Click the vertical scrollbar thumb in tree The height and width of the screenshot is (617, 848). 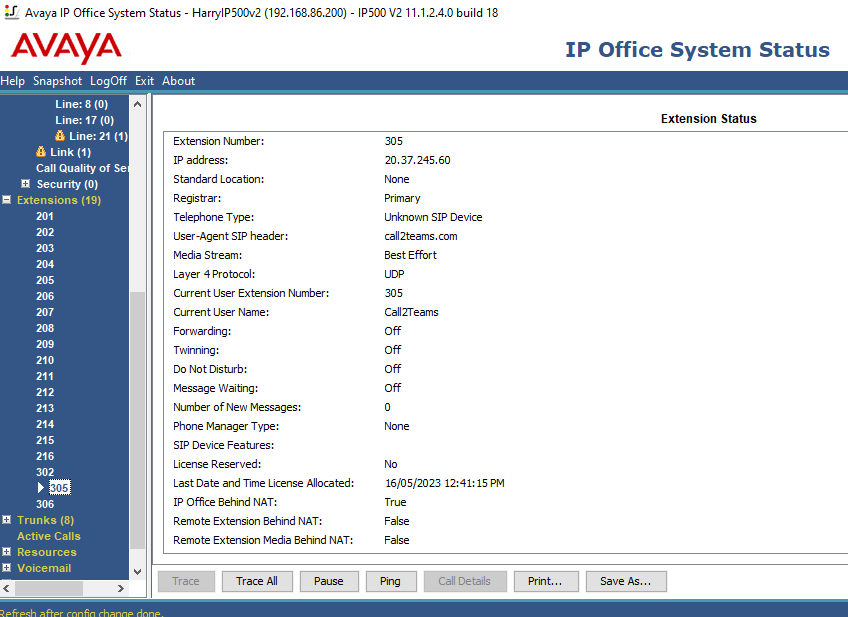(x=137, y=420)
